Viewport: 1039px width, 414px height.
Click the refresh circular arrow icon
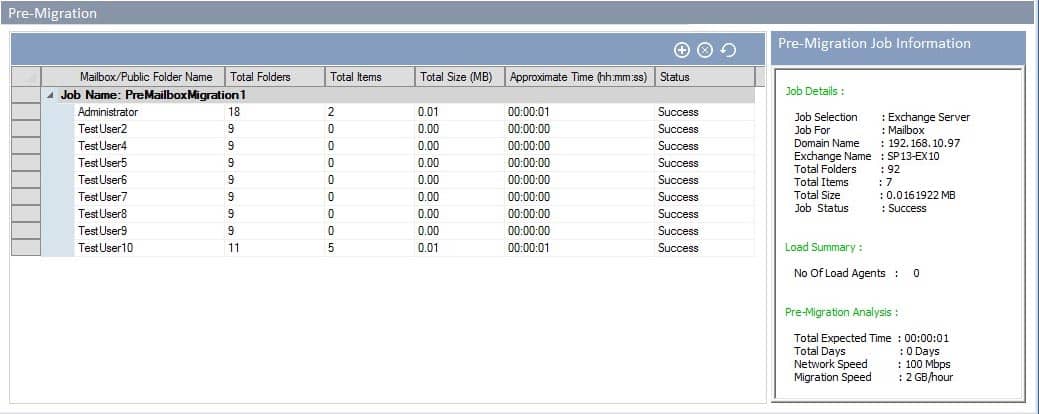tap(728, 50)
